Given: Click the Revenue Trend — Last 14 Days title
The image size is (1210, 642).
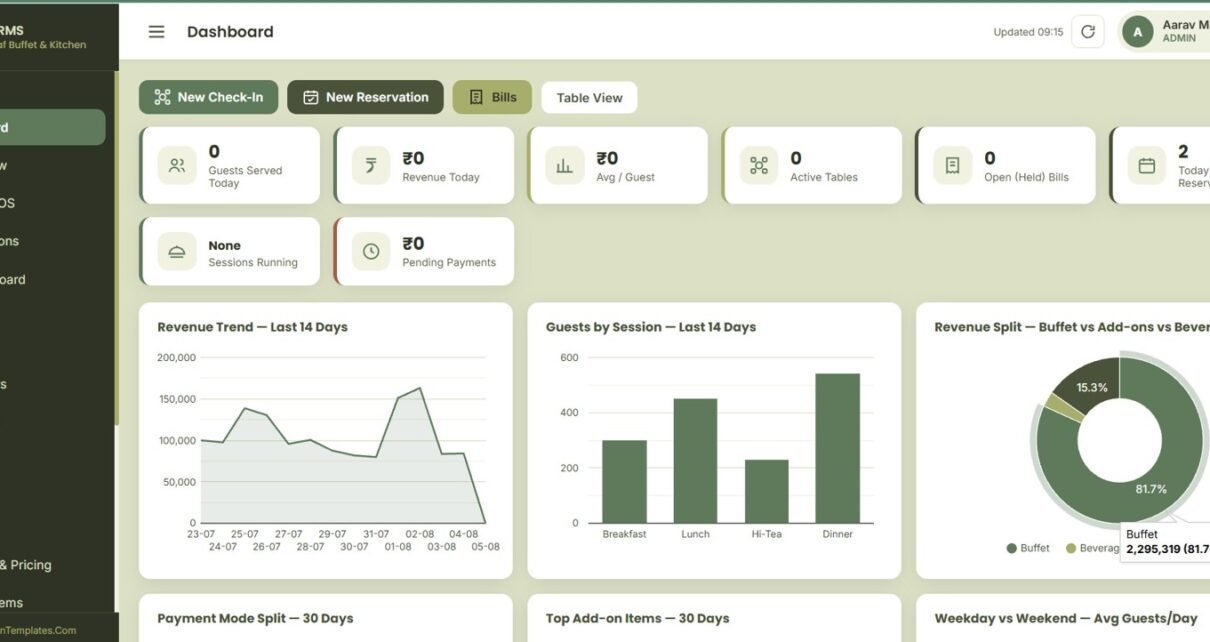Looking at the screenshot, I should (252, 327).
